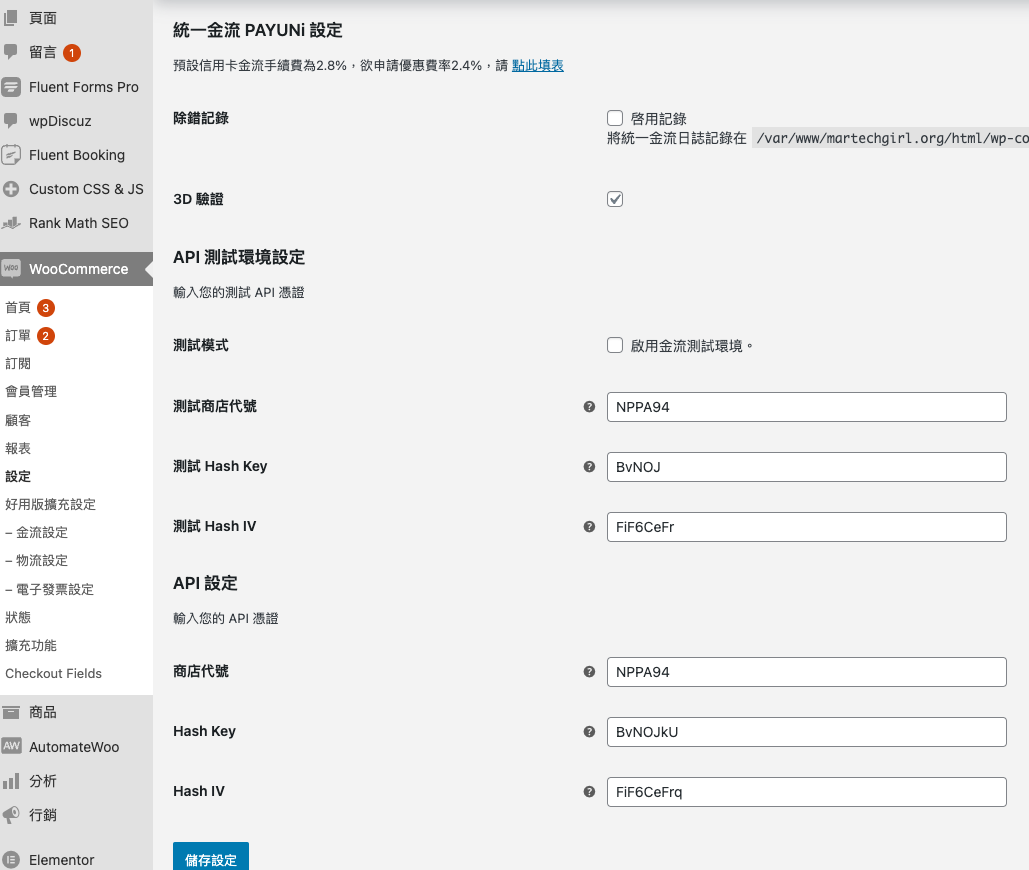Viewport: 1029px width, 870px height.
Task: Switch to 金流設定 submenu item
Action: pos(39,532)
